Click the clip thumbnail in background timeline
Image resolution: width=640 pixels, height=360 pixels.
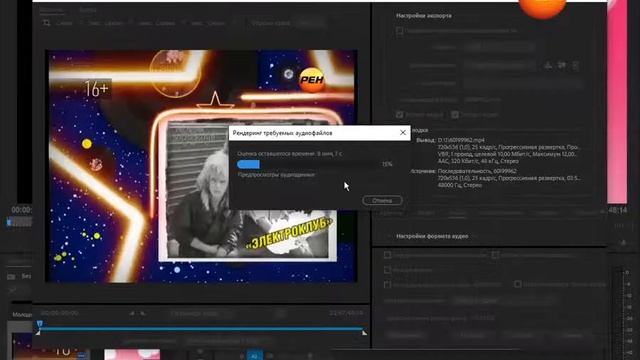pos(132,354)
